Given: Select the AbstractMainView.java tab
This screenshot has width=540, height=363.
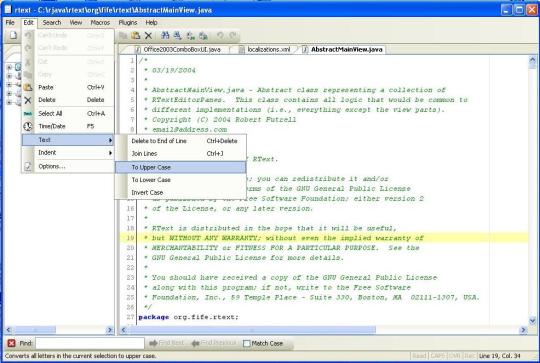Looking at the screenshot, I should (x=343, y=50).
